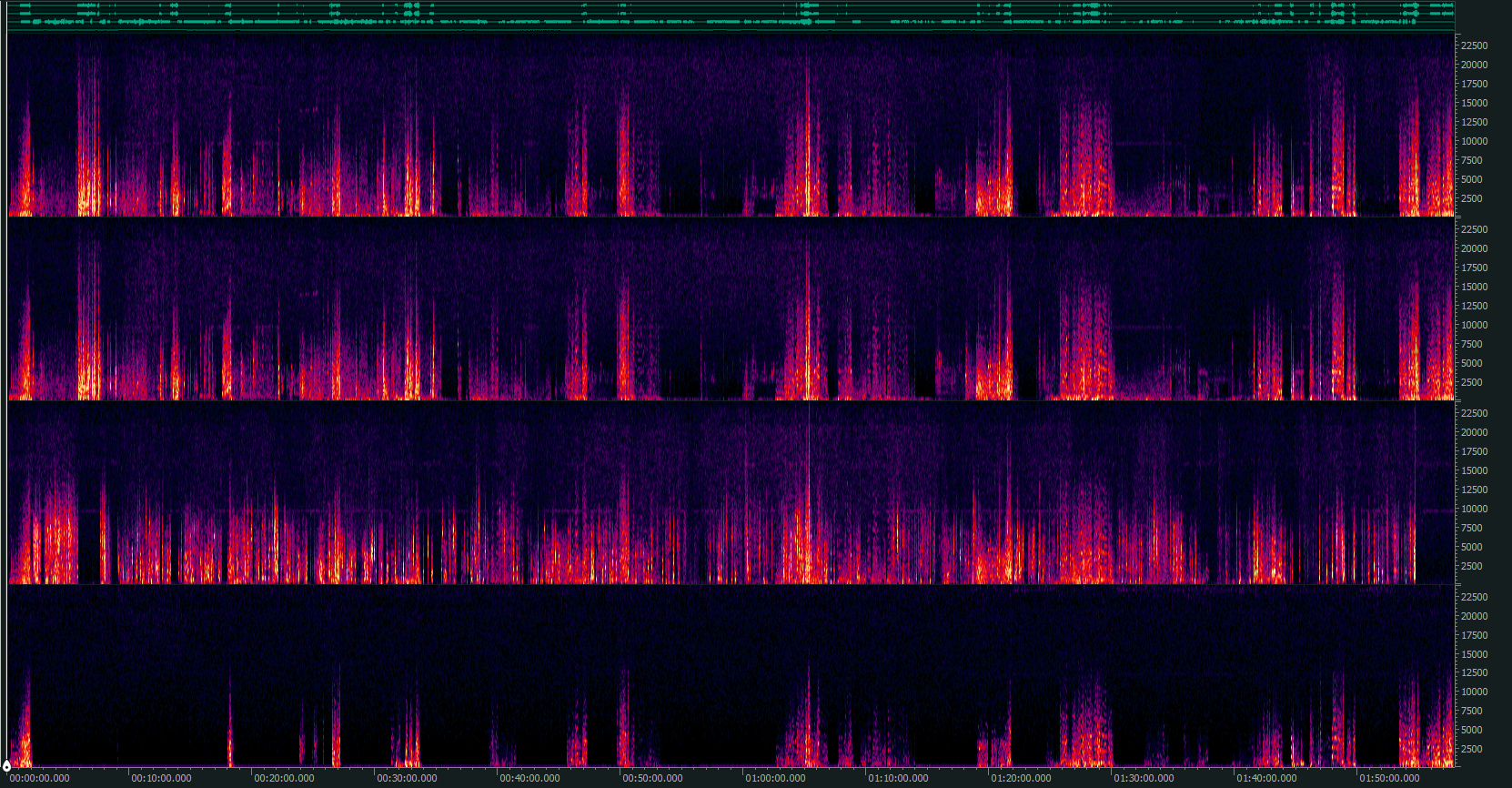The height and width of the screenshot is (788, 1512).
Task: Click the 17500 frequency label of bottom channel
Action: click(1474, 635)
